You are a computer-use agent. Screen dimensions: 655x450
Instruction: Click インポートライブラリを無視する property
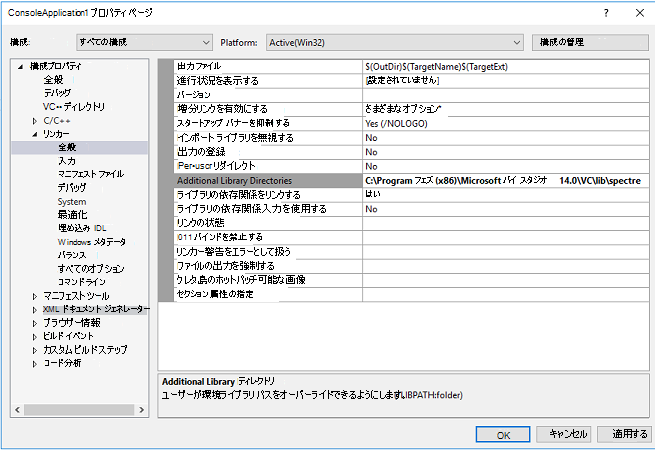tap(268, 138)
